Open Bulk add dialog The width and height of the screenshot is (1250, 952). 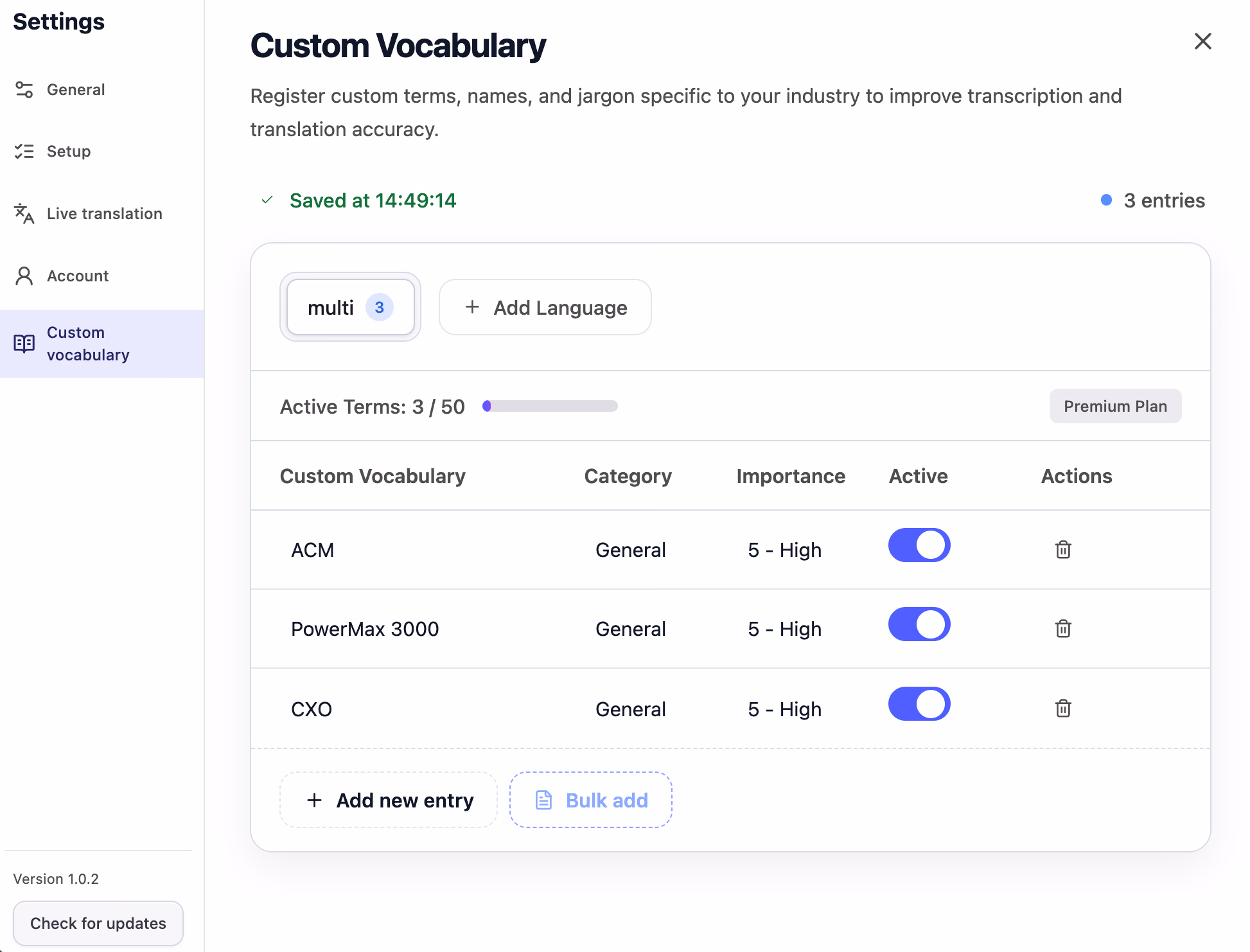(591, 800)
